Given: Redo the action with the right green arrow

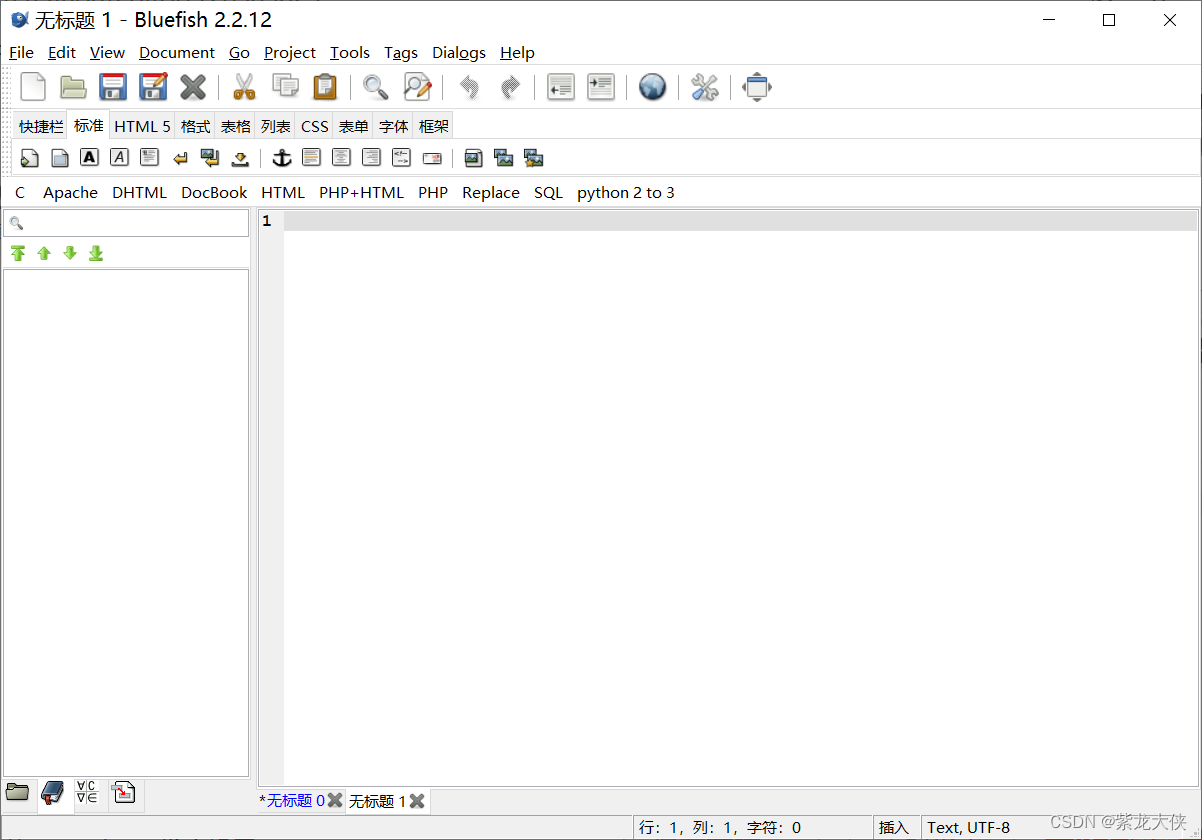Looking at the screenshot, I should pos(510,87).
